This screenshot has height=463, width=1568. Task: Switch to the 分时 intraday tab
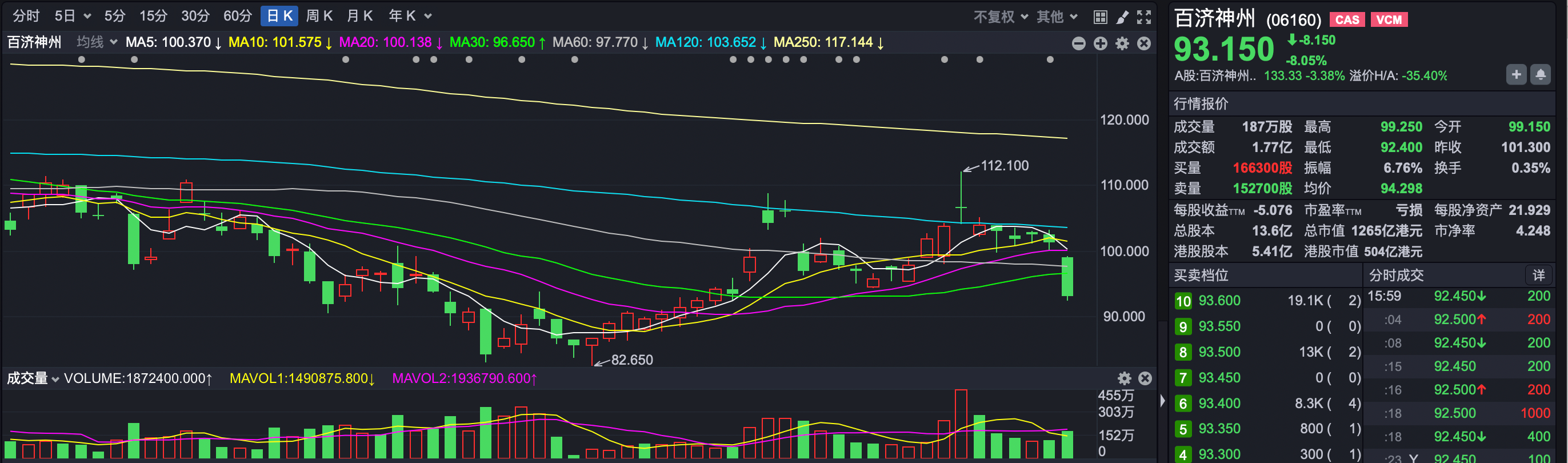[x=26, y=16]
